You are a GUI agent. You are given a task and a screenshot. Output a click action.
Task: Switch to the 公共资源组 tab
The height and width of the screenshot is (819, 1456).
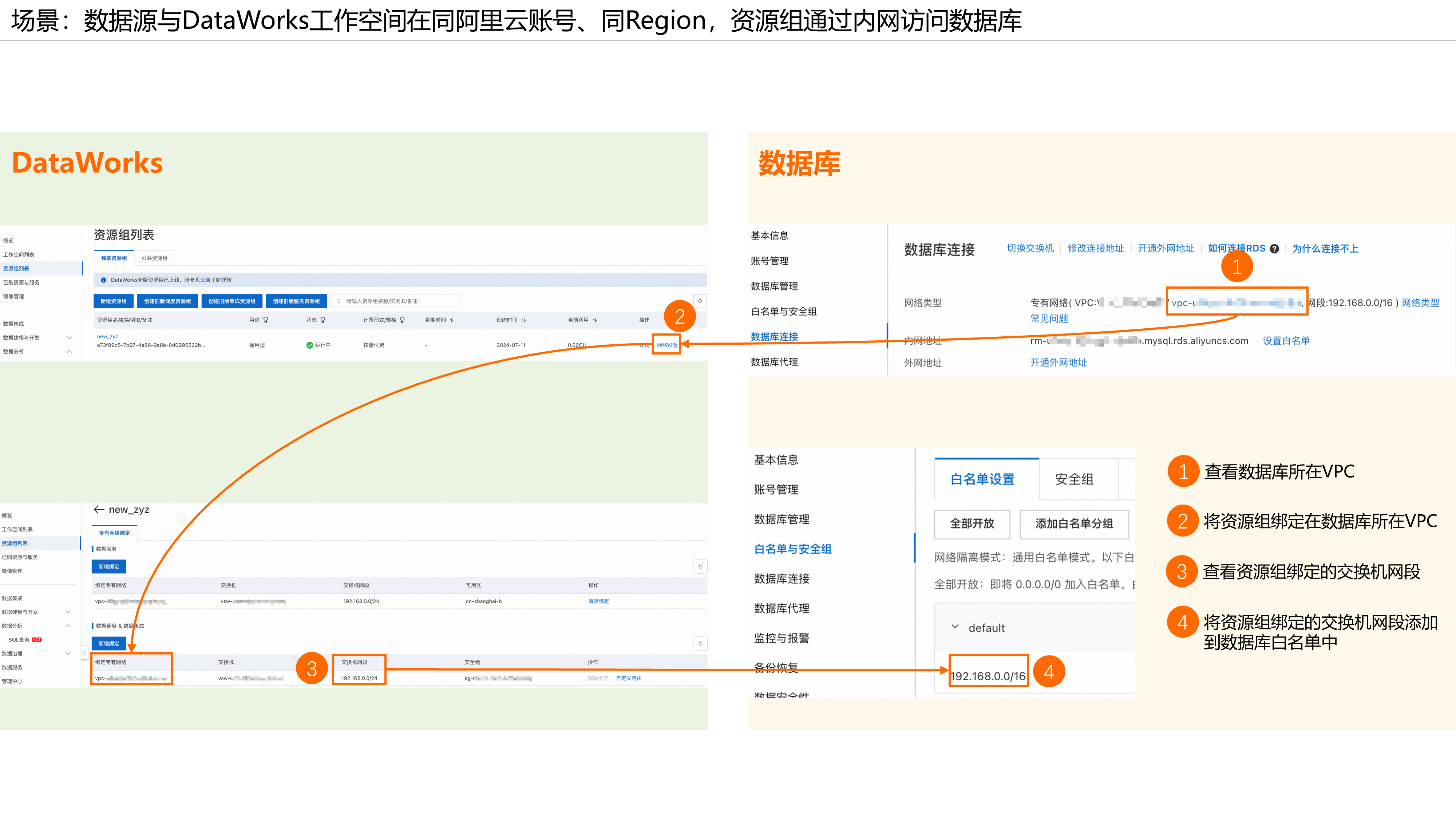(x=154, y=258)
